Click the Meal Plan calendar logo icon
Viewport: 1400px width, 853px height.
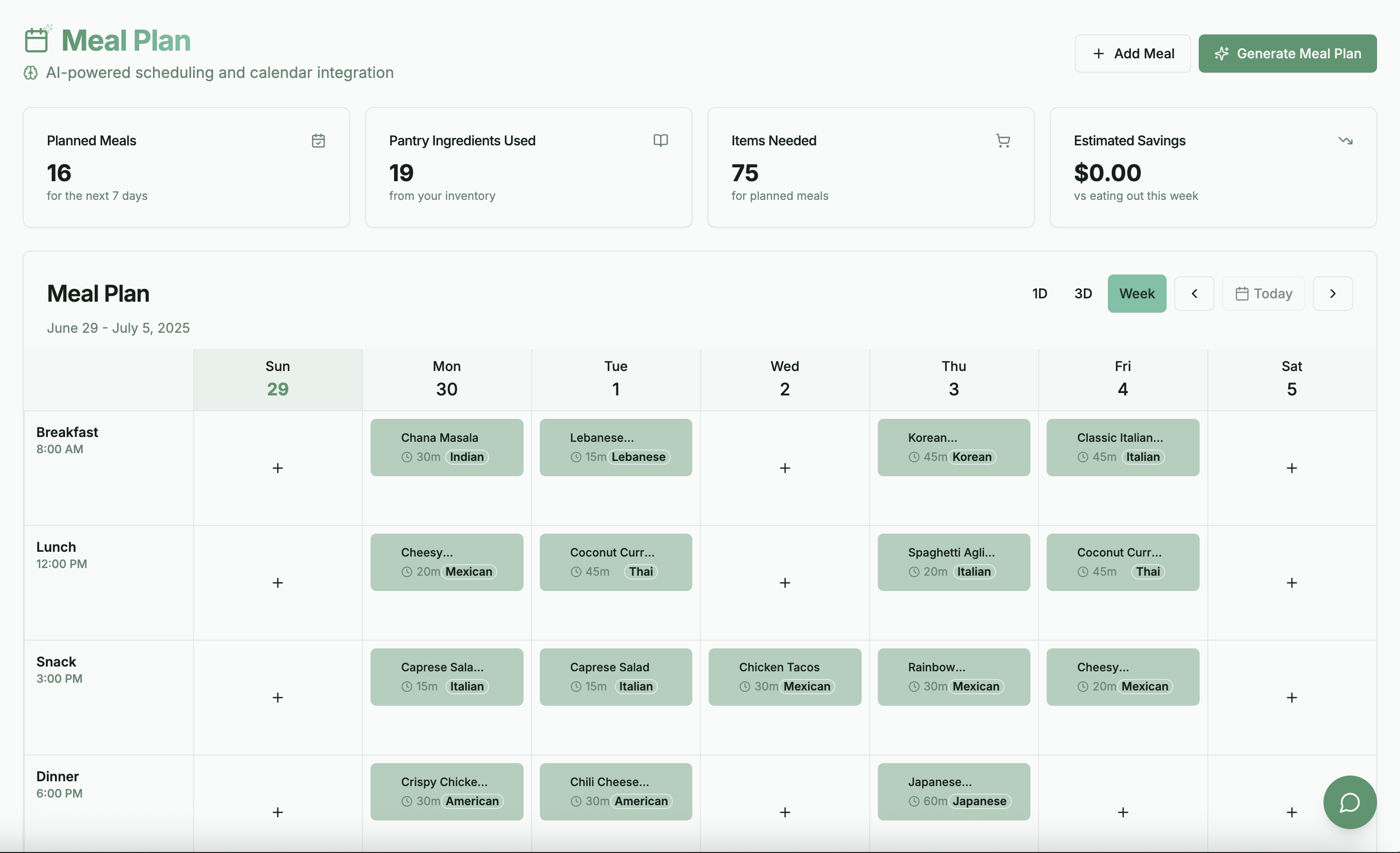point(37,39)
